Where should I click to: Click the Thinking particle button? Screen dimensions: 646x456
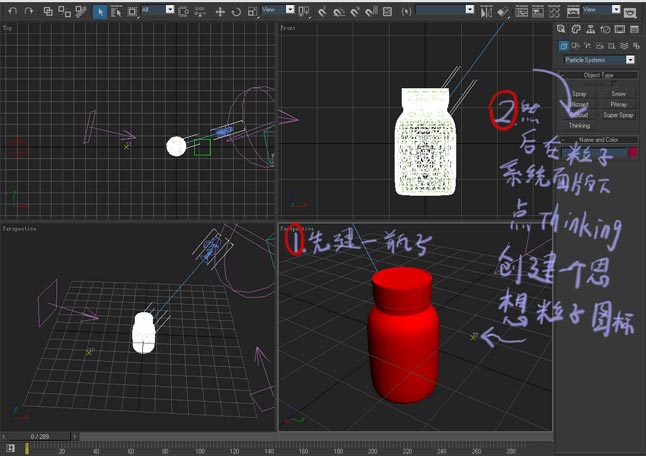579,126
